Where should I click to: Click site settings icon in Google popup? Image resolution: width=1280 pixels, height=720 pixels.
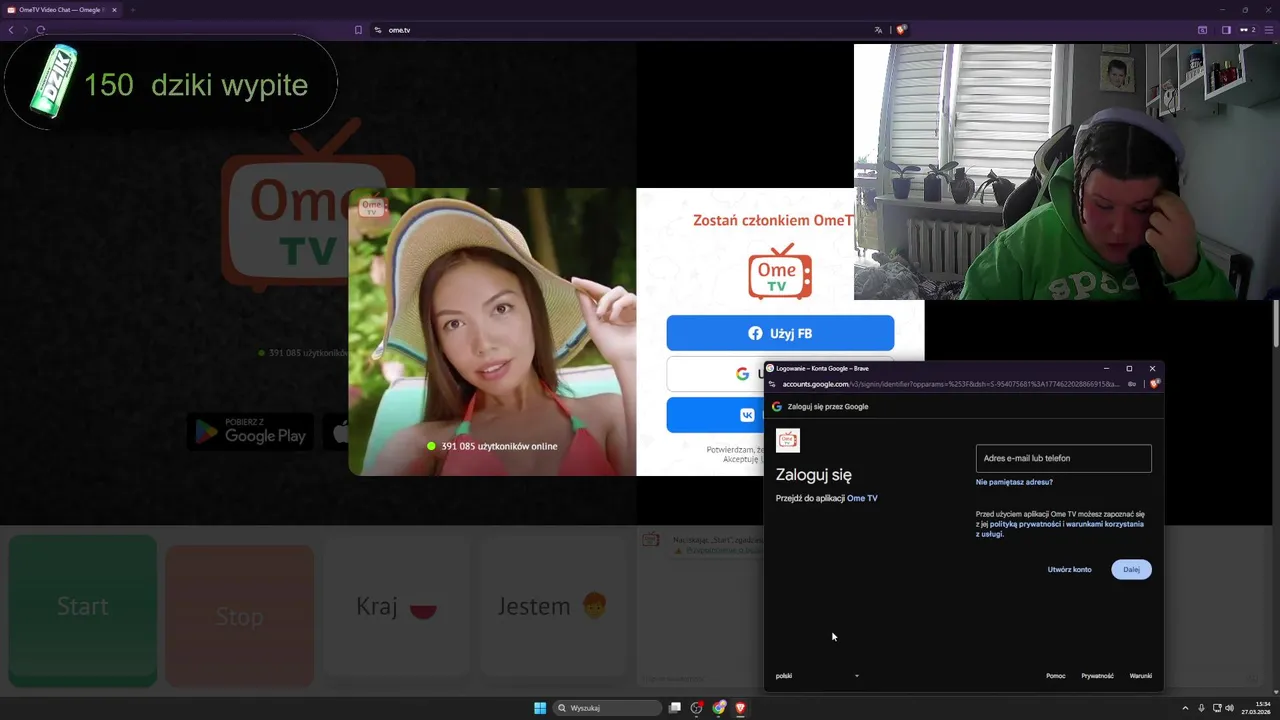tap(772, 384)
